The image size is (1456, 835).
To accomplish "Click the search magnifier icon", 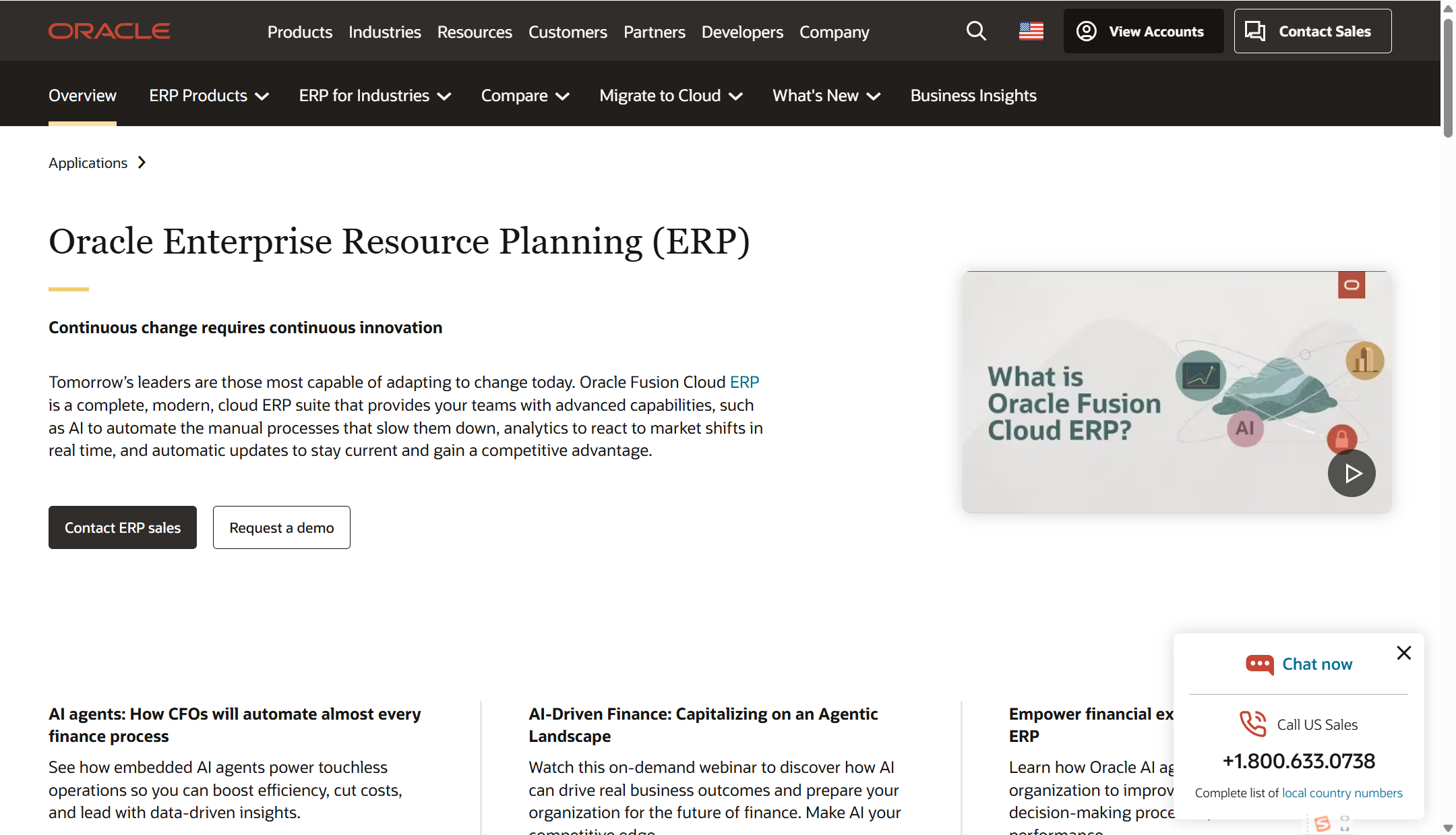I will click(x=975, y=31).
